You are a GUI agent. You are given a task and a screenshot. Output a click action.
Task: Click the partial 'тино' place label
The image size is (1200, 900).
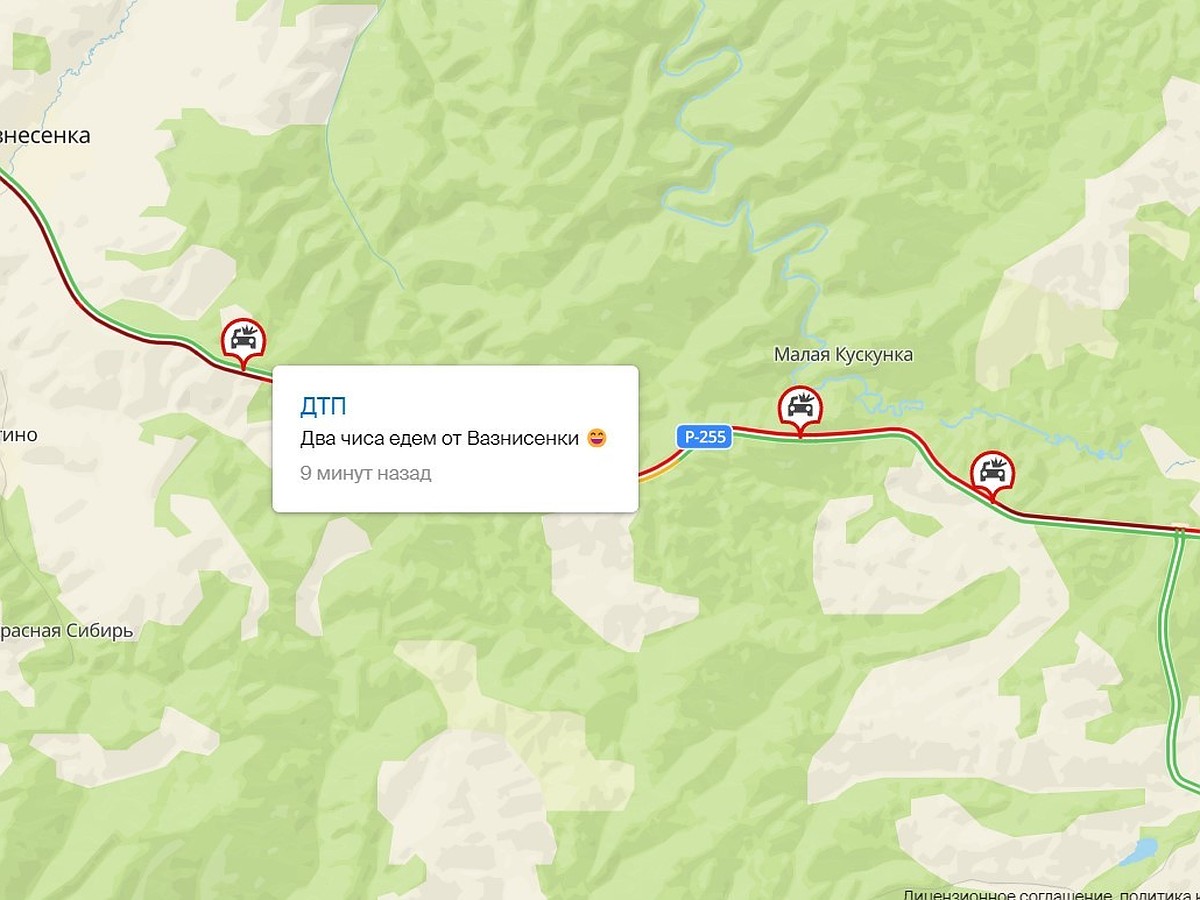click(x=19, y=435)
